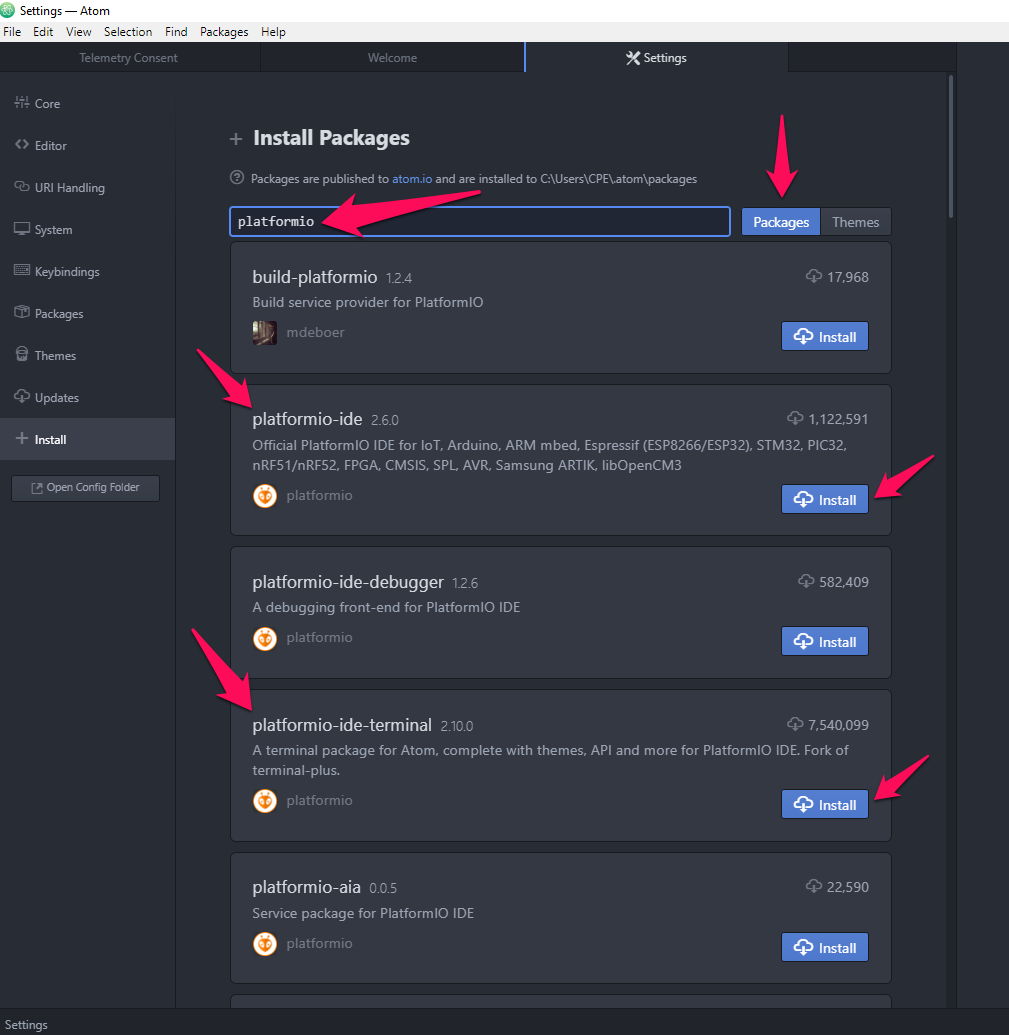Click the Keybindings keyboard icon

pyautogui.click(x=22, y=271)
